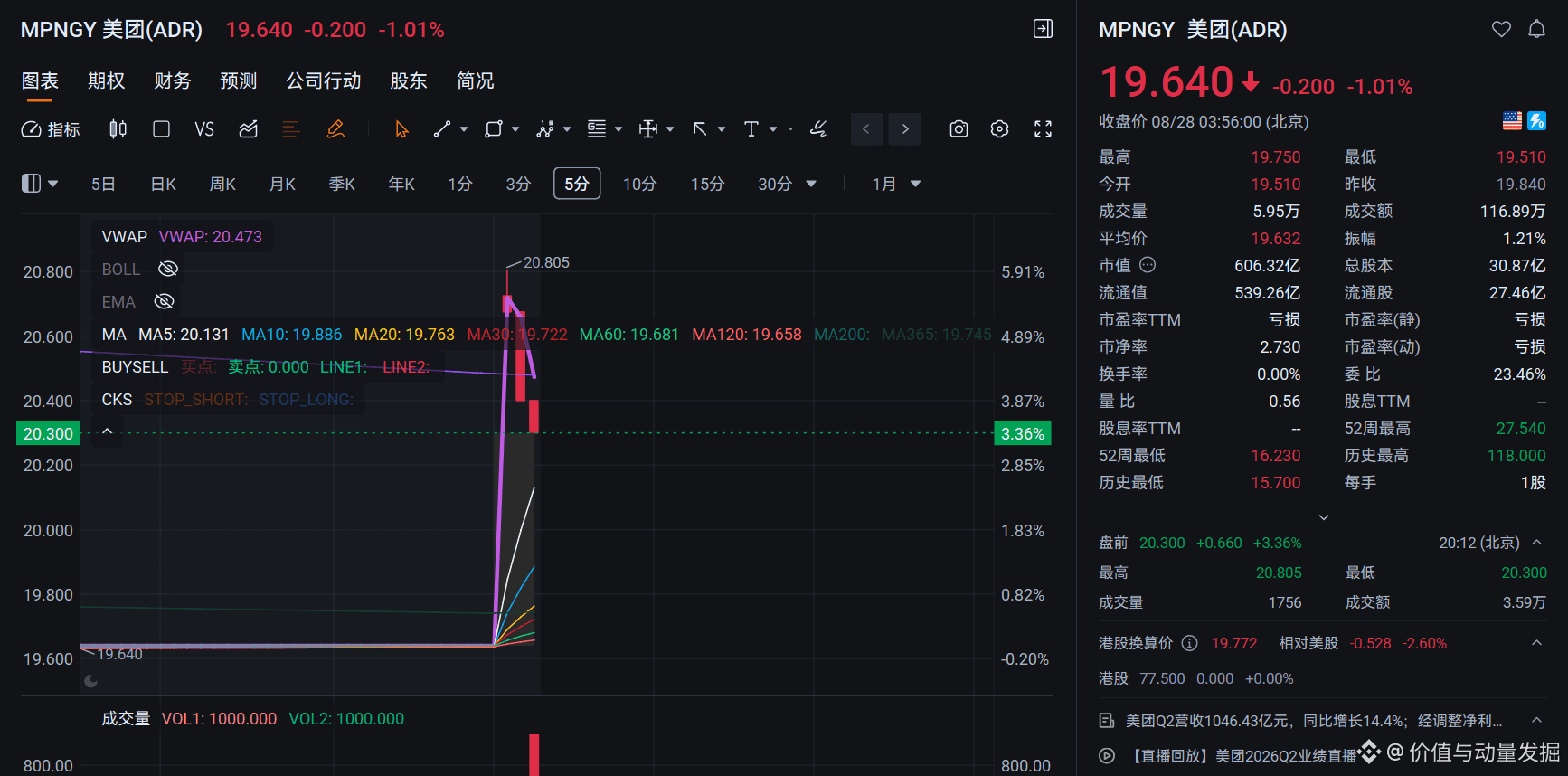Open the line tool dropdown arrow
1568x776 pixels.
[x=464, y=129]
